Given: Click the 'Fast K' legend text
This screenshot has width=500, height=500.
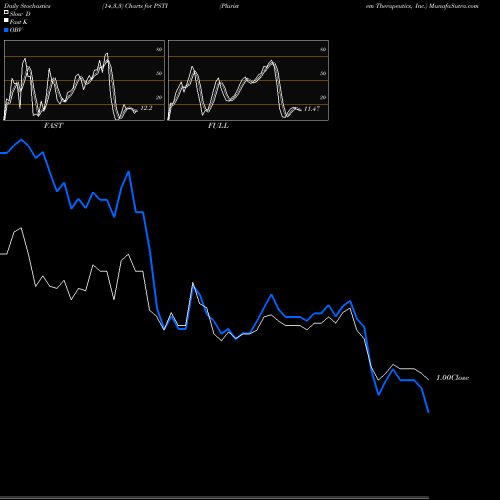Looking at the screenshot, I should (19, 22).
